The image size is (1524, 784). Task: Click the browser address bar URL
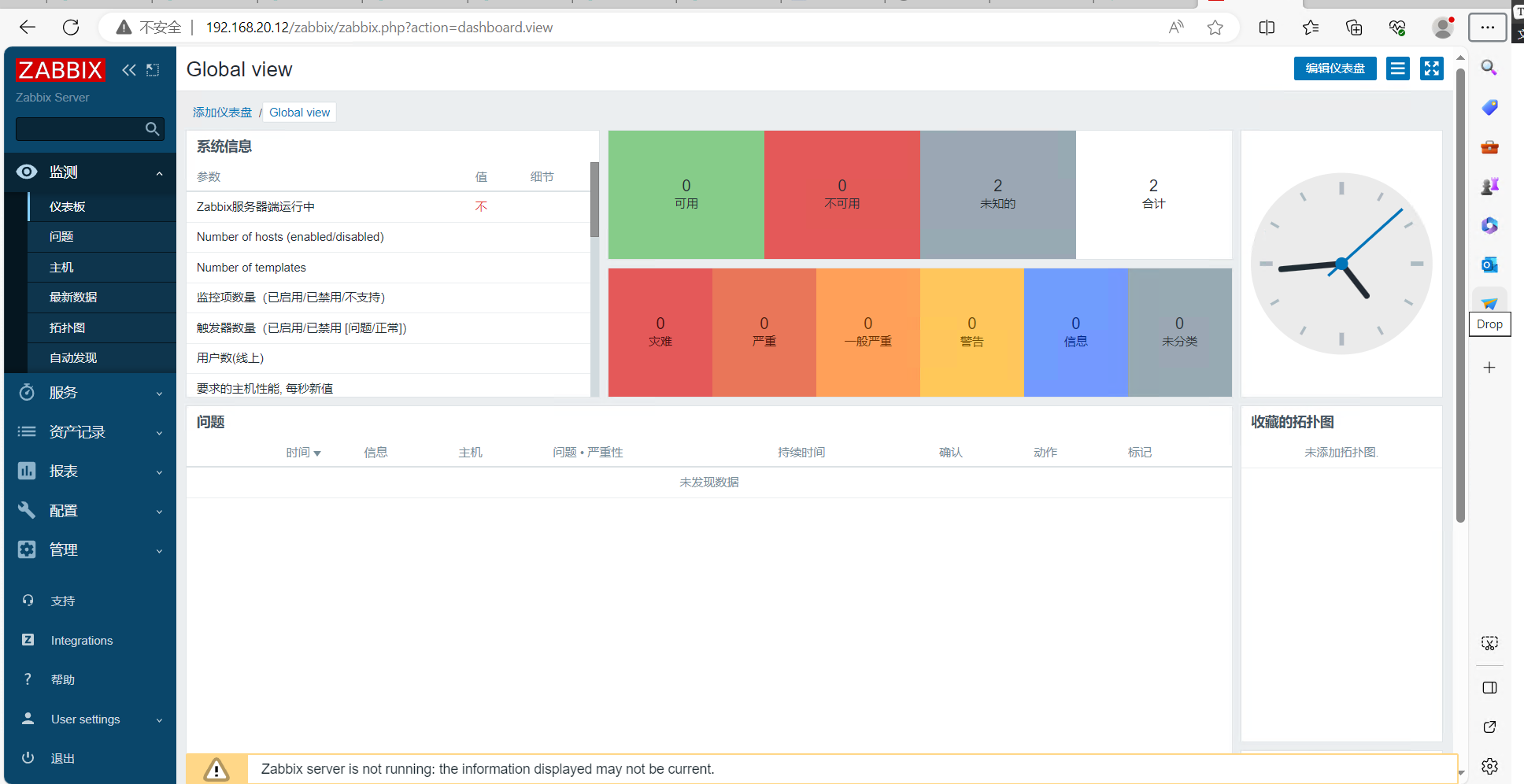point(379,28)
